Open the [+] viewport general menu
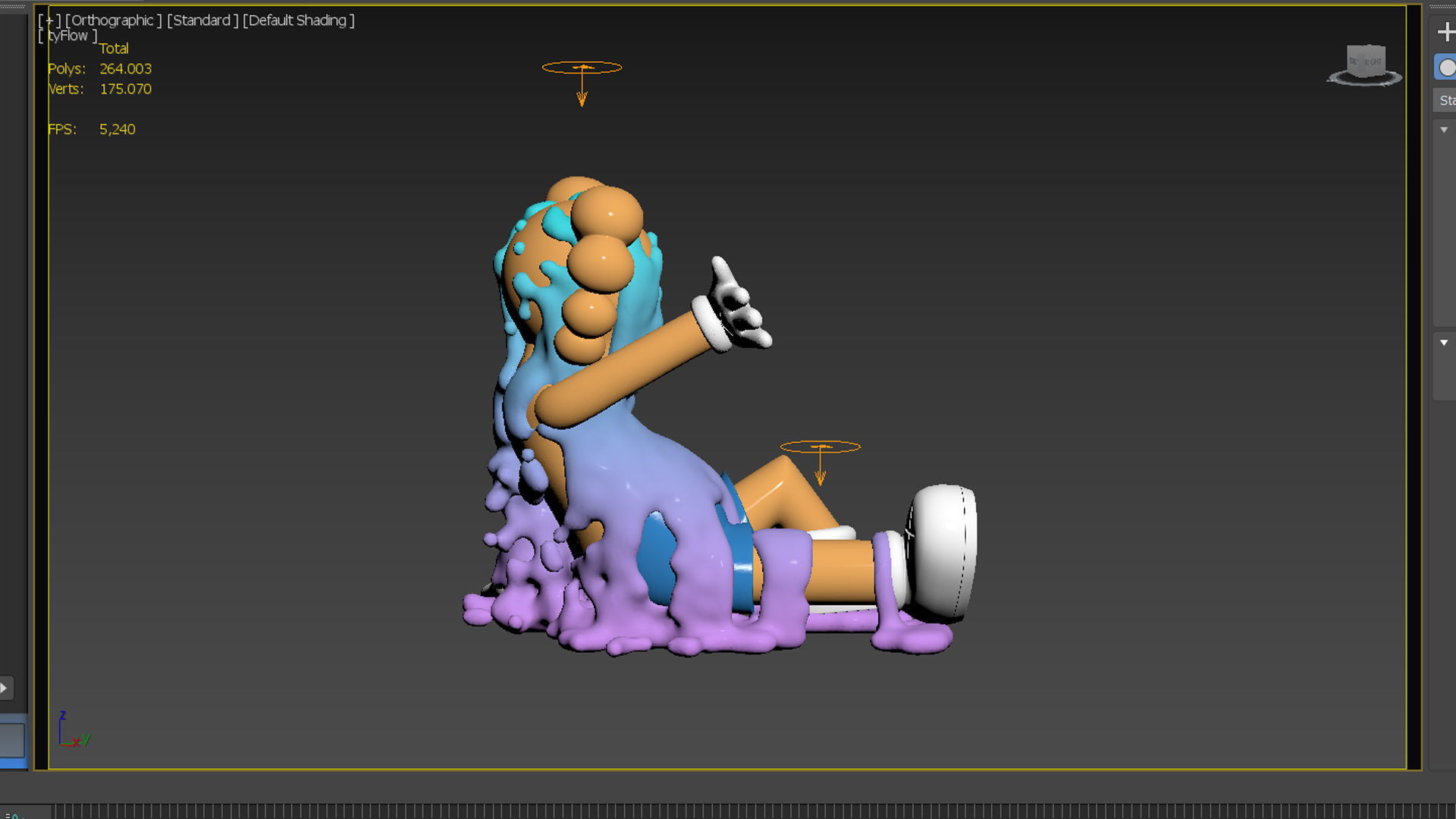Viewport: 1456px width, 819px height. coord(49,20)
